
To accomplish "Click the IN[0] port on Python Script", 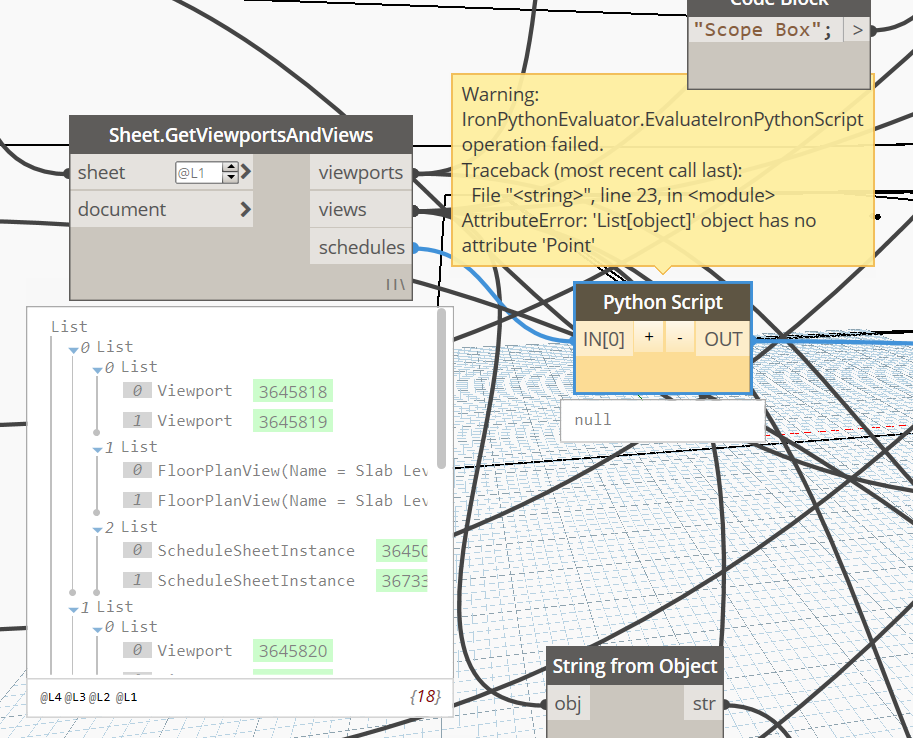I will click(604, 339).
